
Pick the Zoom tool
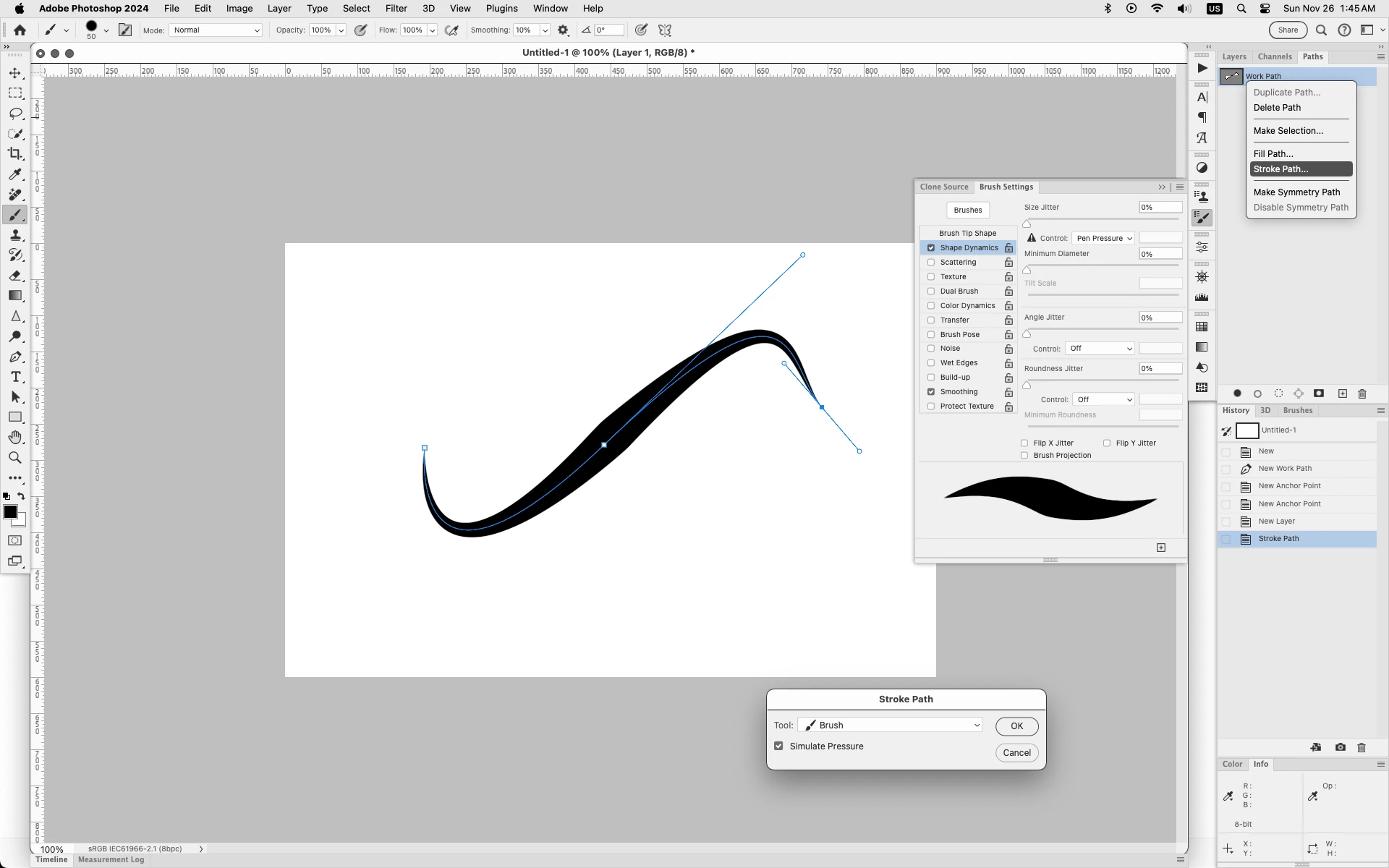(15, 458)
